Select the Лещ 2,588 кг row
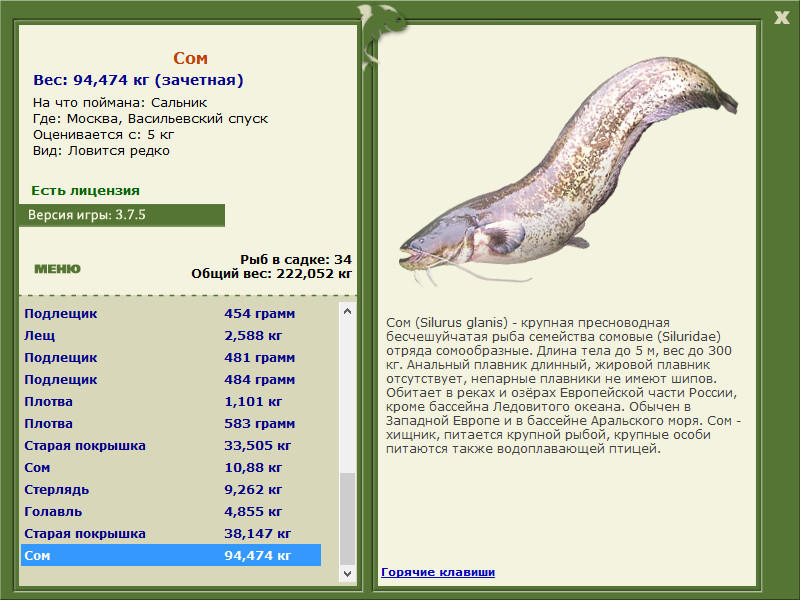800x600 pixels. click(x=171, y=335)
